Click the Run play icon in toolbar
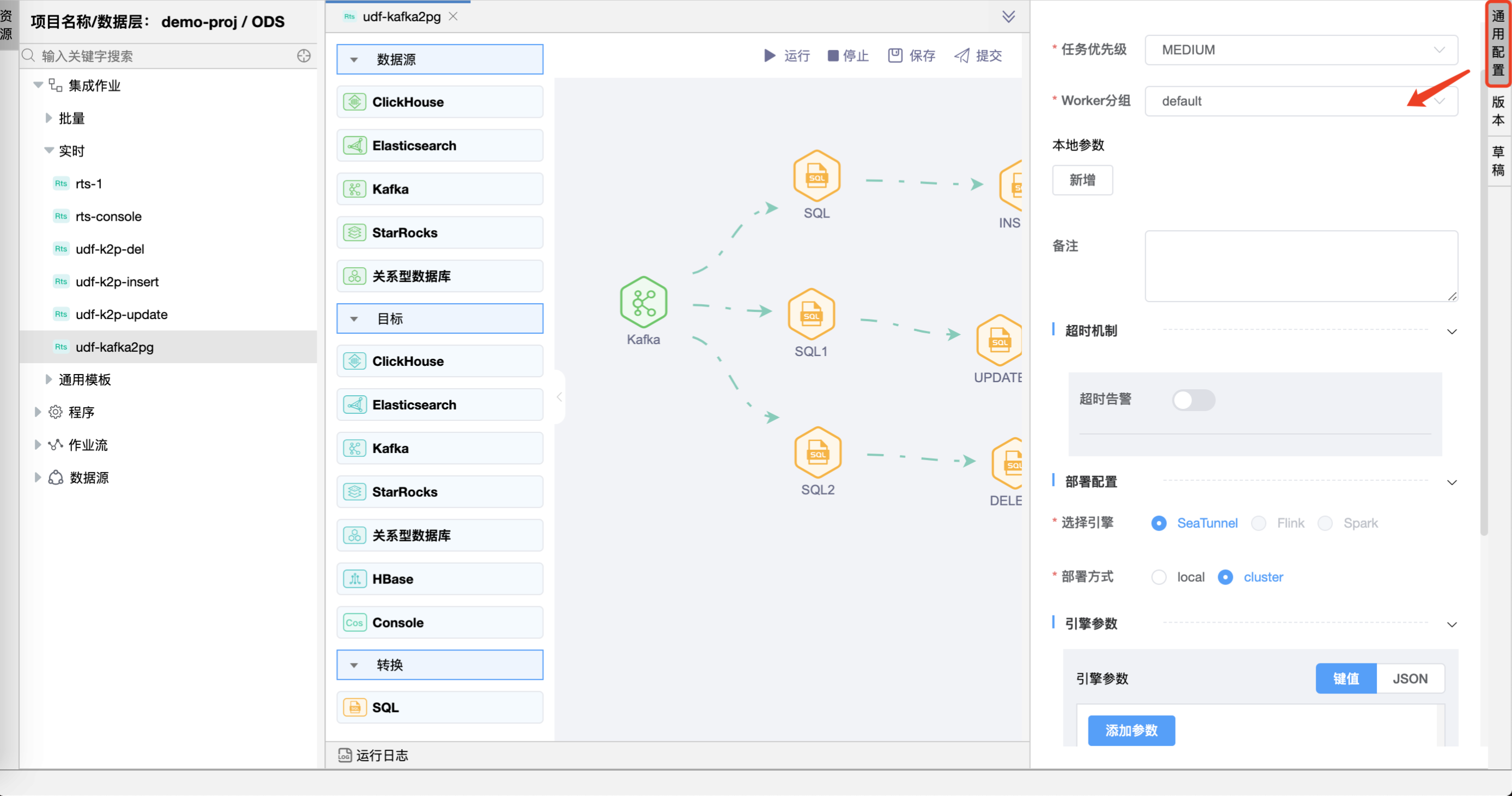1512x796 pixels. (x=770, y=56)
